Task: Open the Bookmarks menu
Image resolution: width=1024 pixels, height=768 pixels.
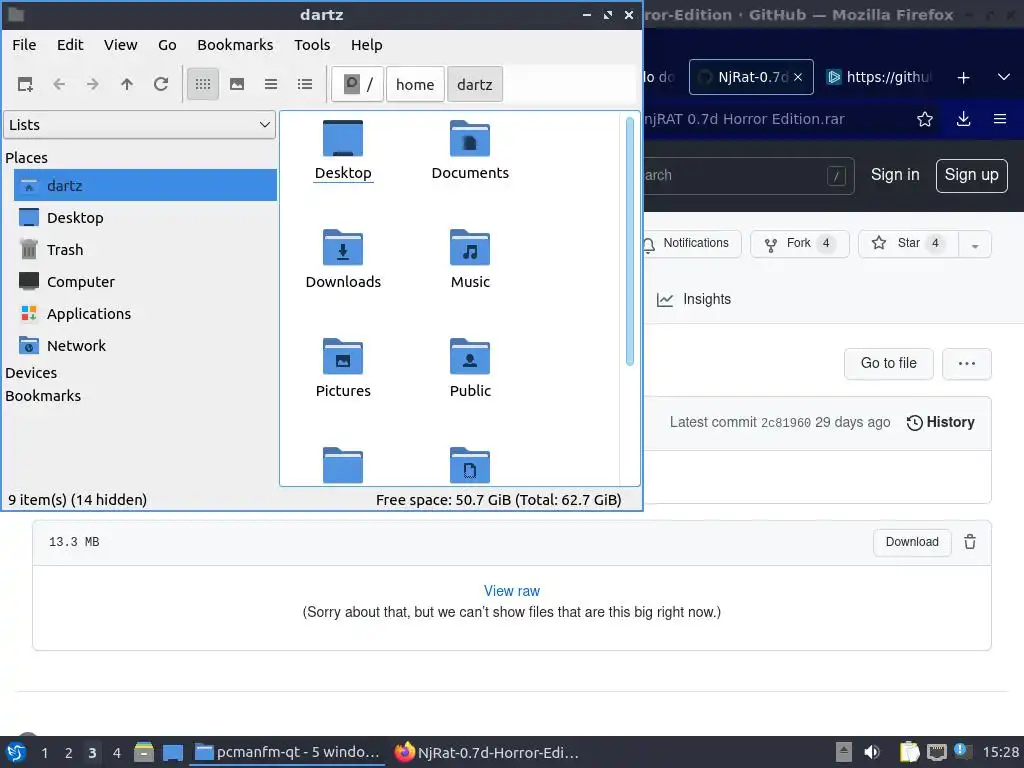Action: [235, 45]
